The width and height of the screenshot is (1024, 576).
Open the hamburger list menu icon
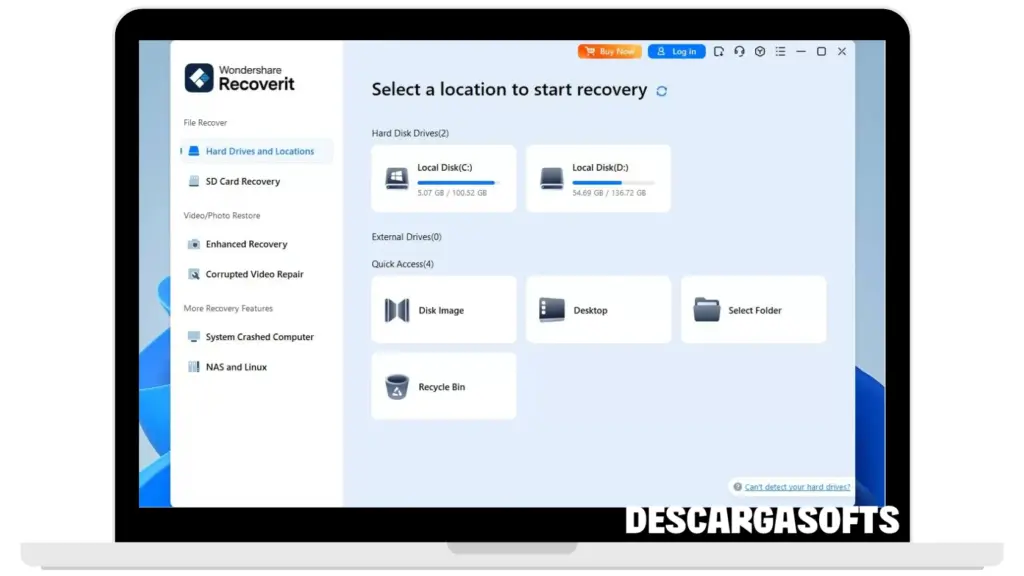point(780,51)
